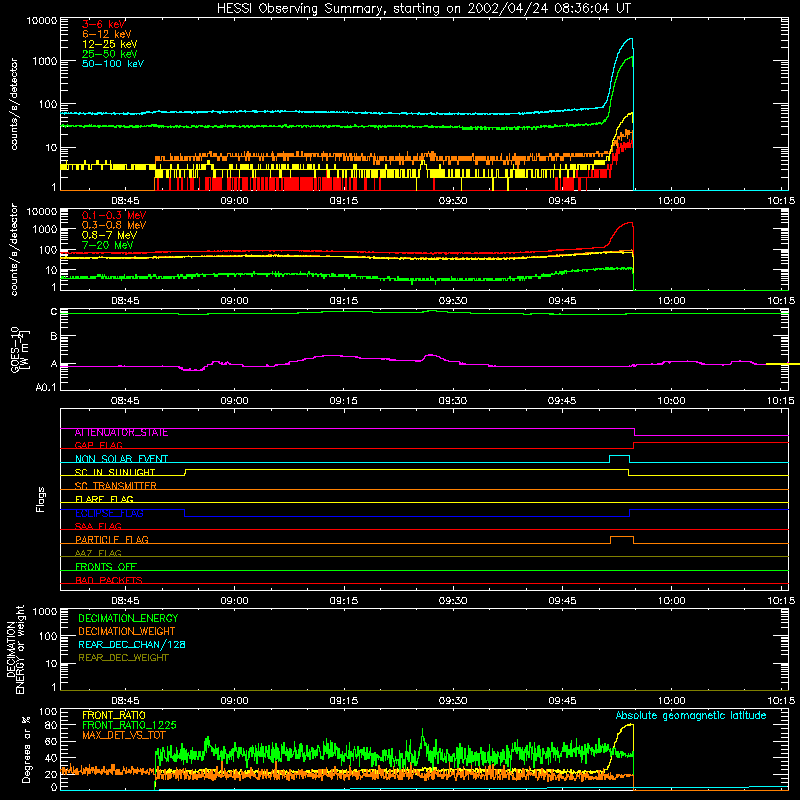Select the BAD_PACKETS flag label
This screenshot has width=800, height=800.
tap(109, 580)
